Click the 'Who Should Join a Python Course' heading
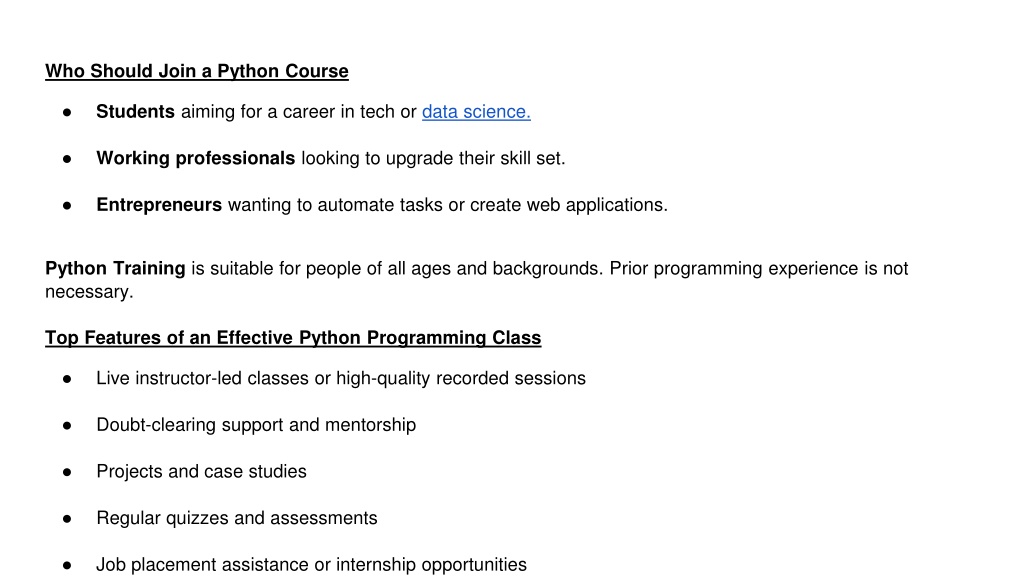Image resolution: width=1024 pixels, height=576 pixels. [x=197, y=71]
